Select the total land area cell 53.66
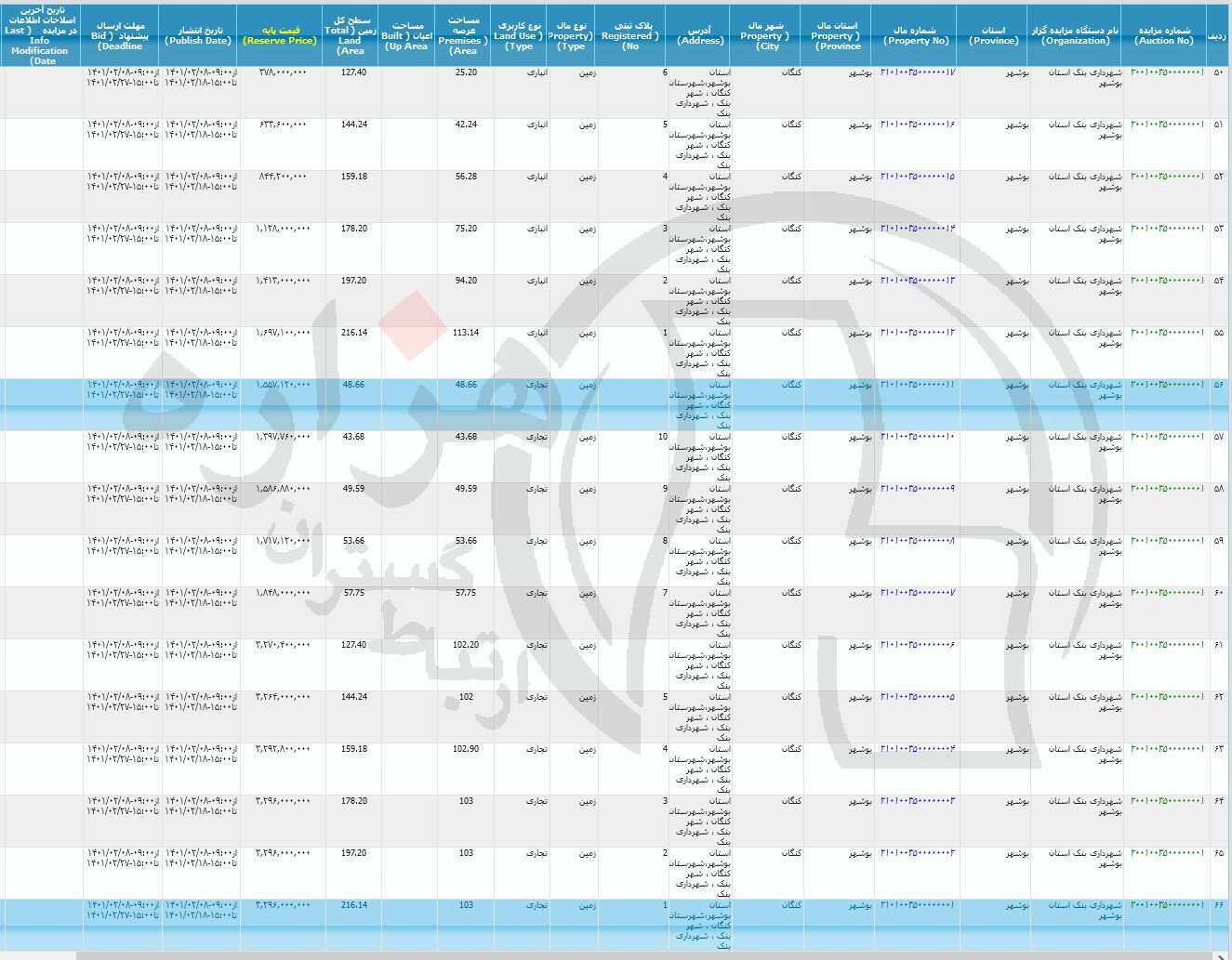Screen dimensions: 1232x960 (353, 541)
